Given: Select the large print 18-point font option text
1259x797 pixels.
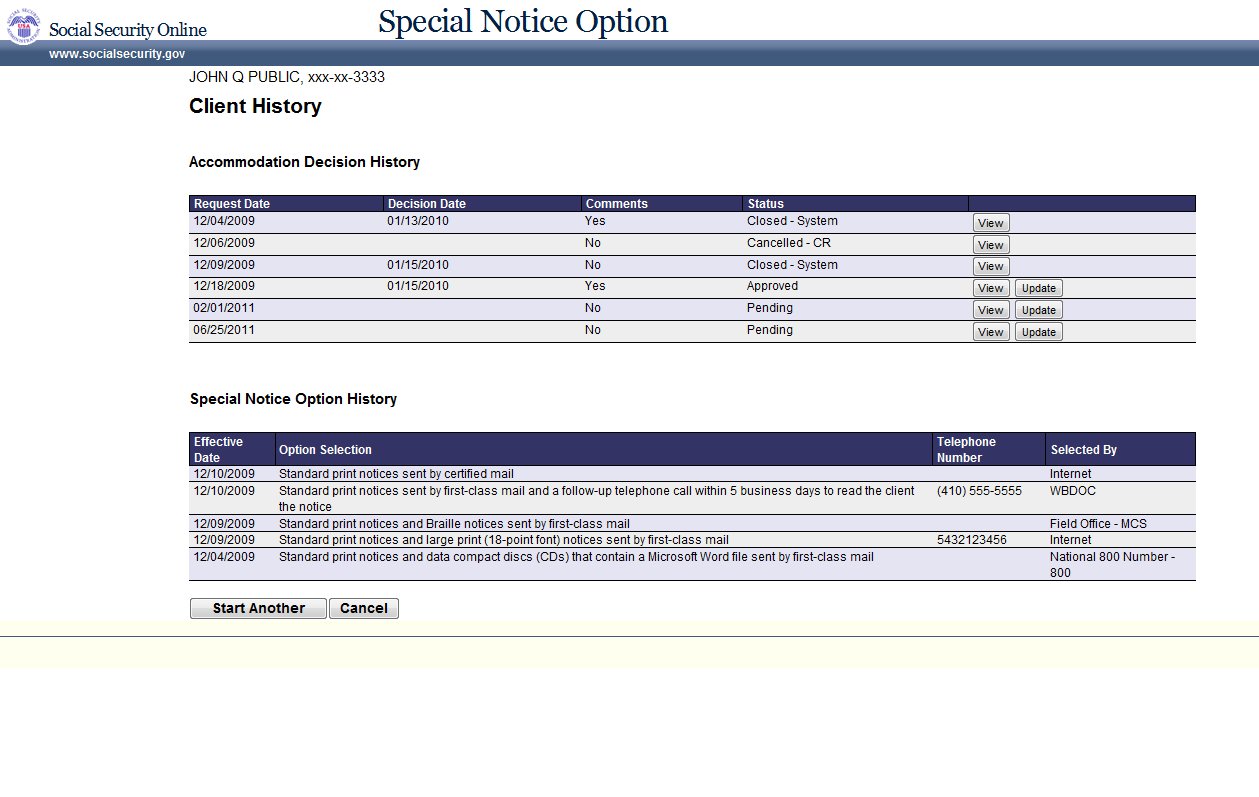Looking at the screenshot, I should (504, 540).
